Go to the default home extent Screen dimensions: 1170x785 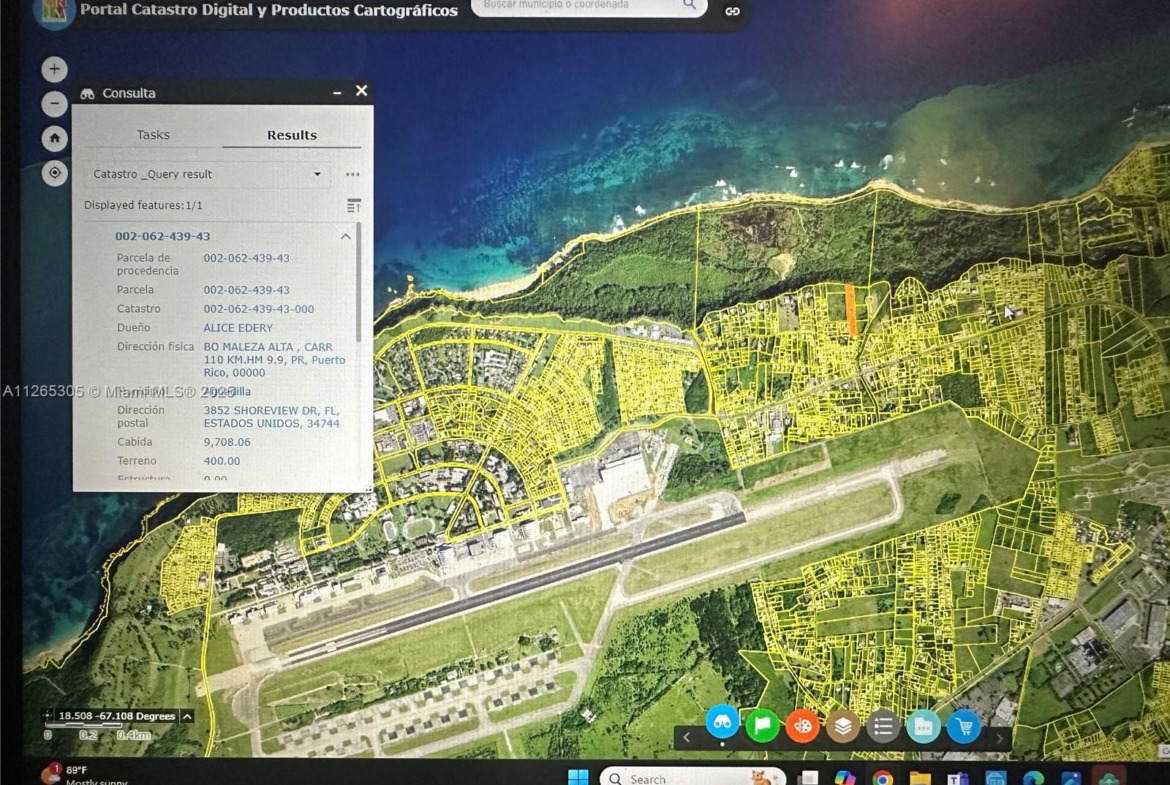[x=54, y=138]
